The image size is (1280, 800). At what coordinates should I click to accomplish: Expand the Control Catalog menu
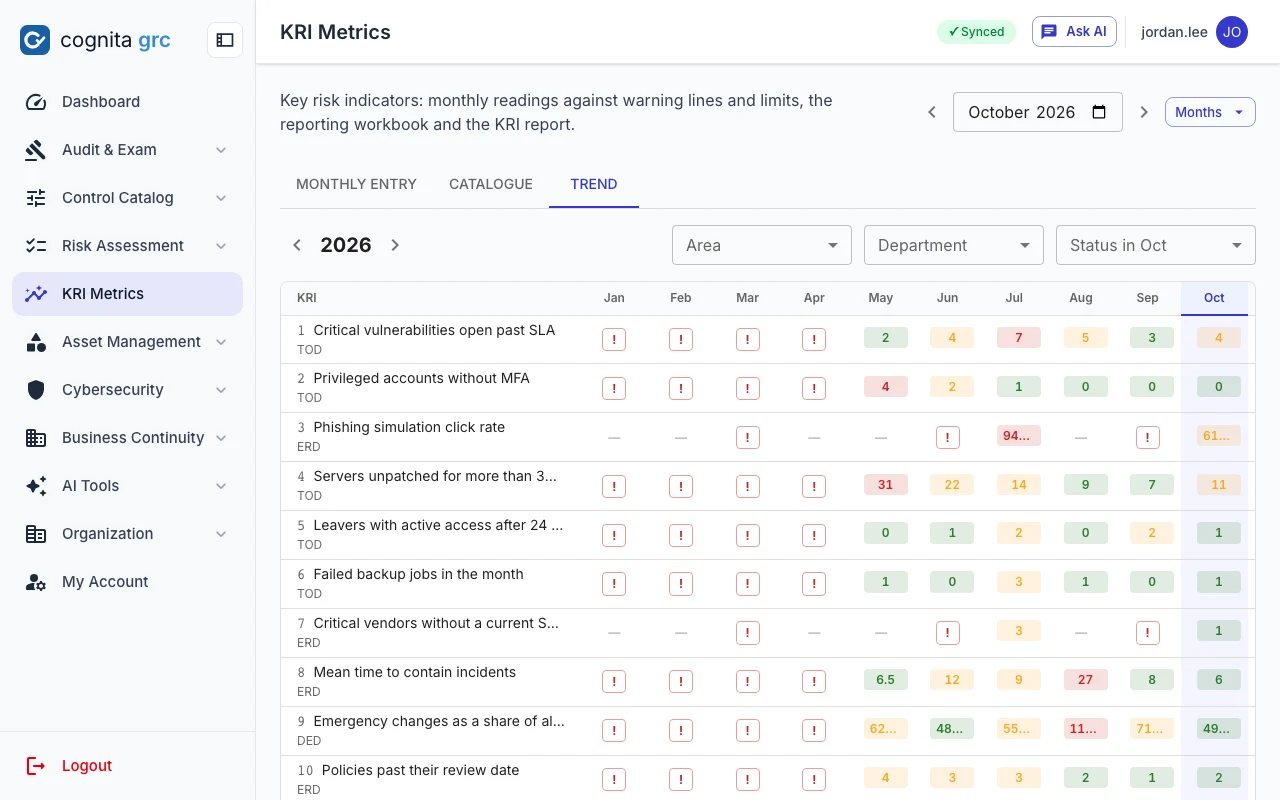click(221, 198)
